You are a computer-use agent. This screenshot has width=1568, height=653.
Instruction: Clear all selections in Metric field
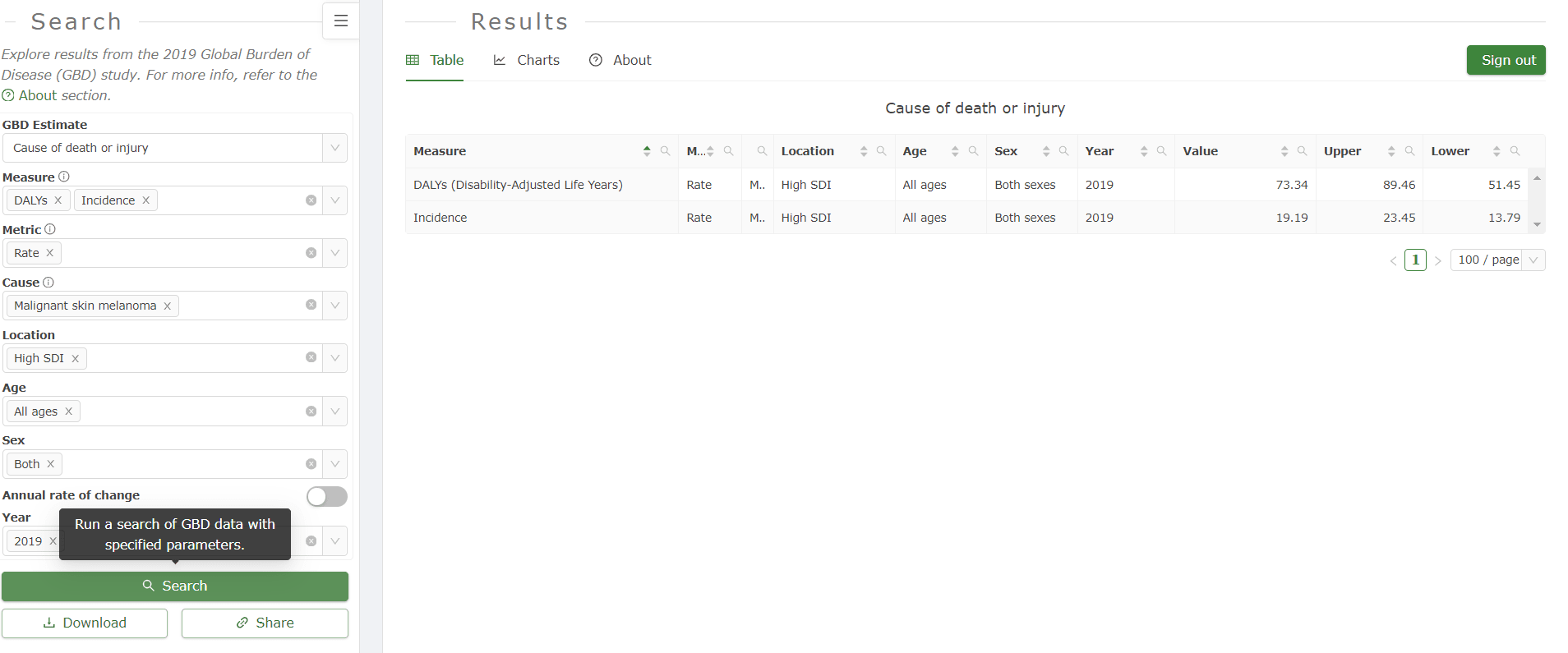click(311, 253)
